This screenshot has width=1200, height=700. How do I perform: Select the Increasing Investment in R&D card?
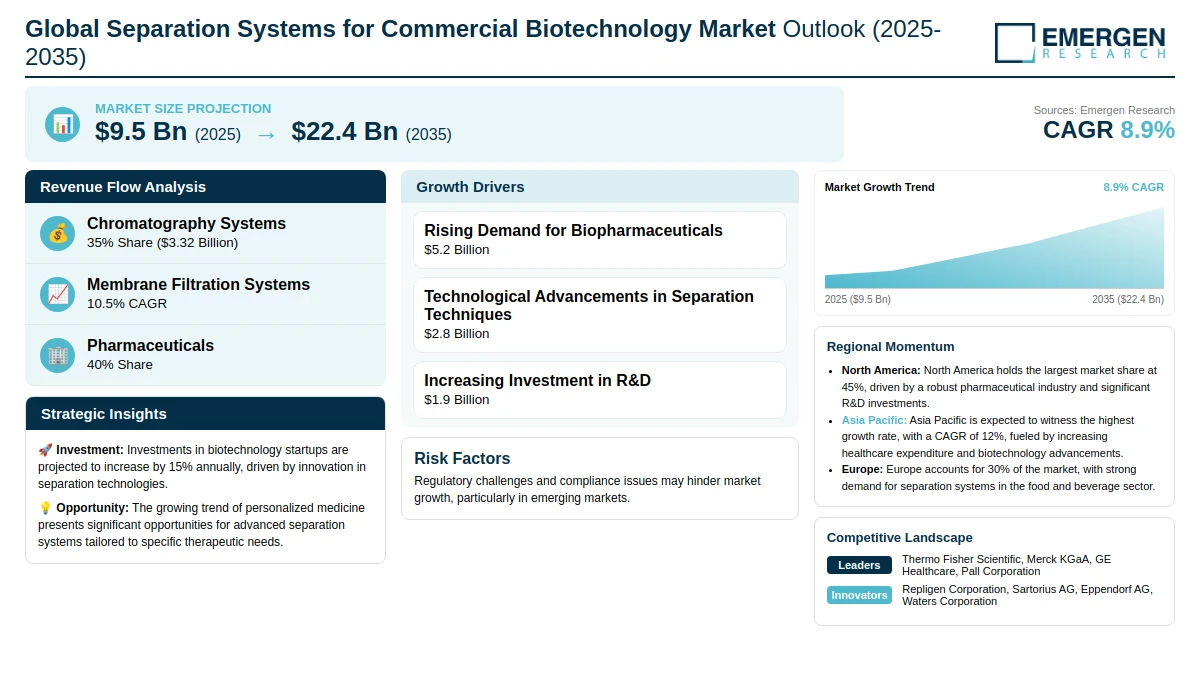point(600,389)
